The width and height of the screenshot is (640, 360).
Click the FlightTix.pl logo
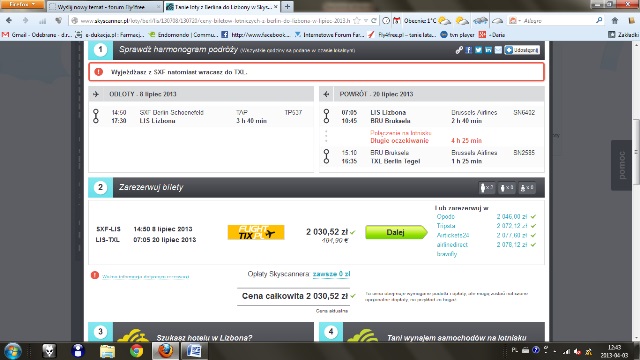[x=256, y=232]
